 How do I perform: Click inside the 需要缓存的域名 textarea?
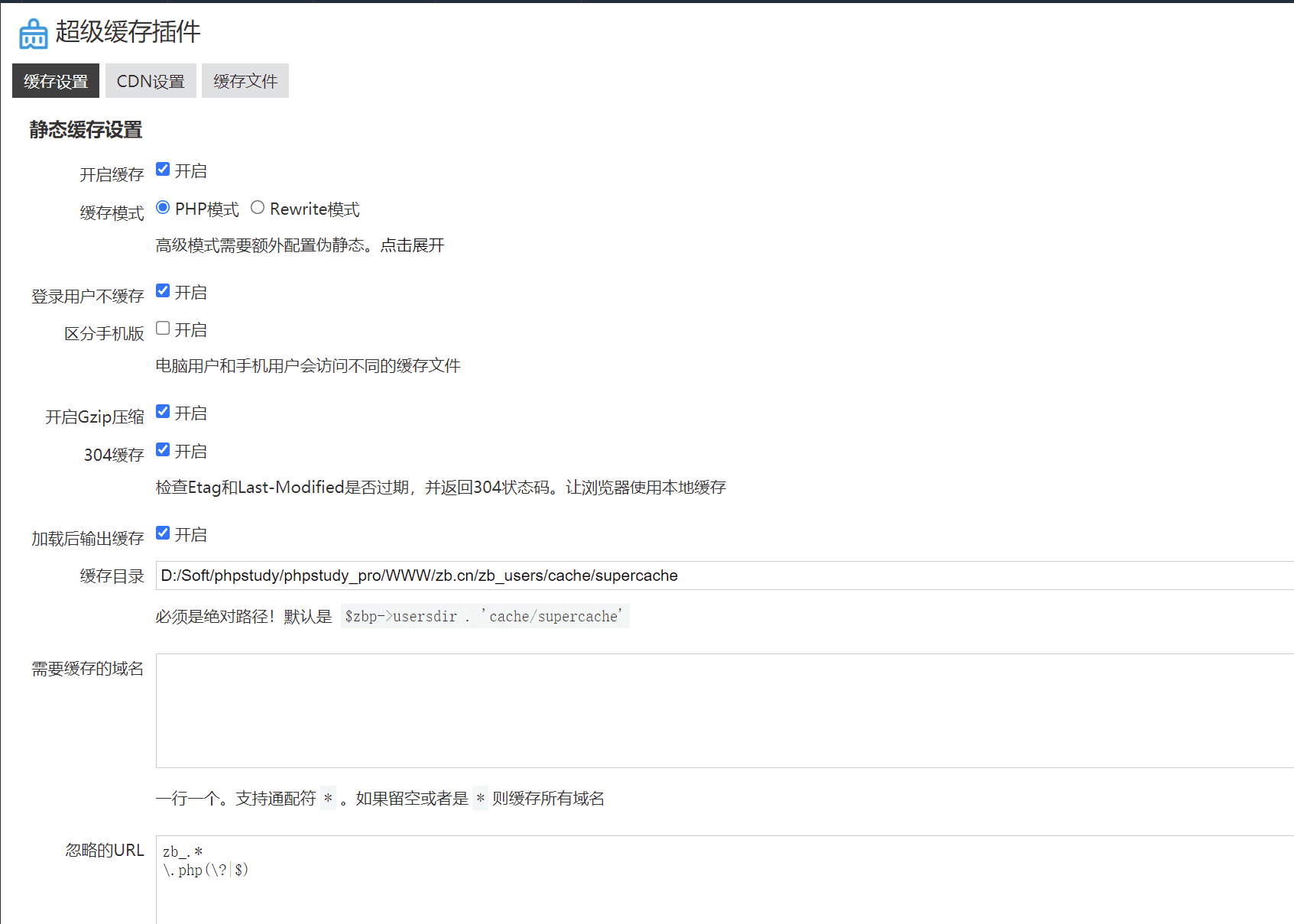535,711
